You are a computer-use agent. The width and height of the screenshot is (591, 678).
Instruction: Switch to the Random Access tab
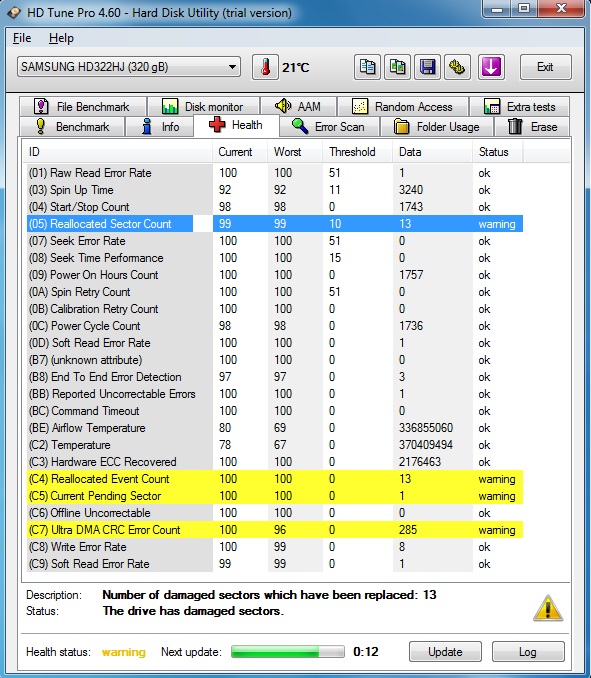403,106
